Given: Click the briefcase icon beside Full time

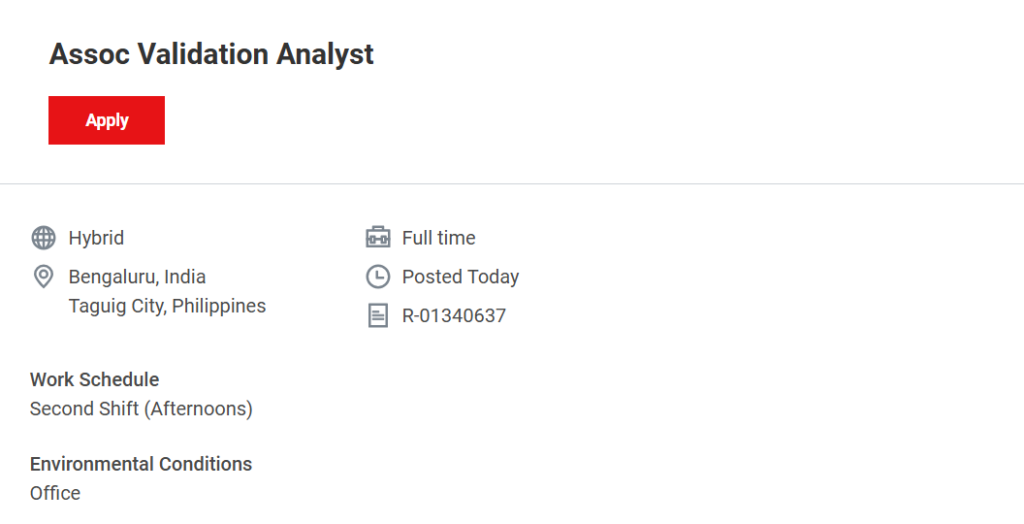Looking at the screenshot, I should coord(377,238).
